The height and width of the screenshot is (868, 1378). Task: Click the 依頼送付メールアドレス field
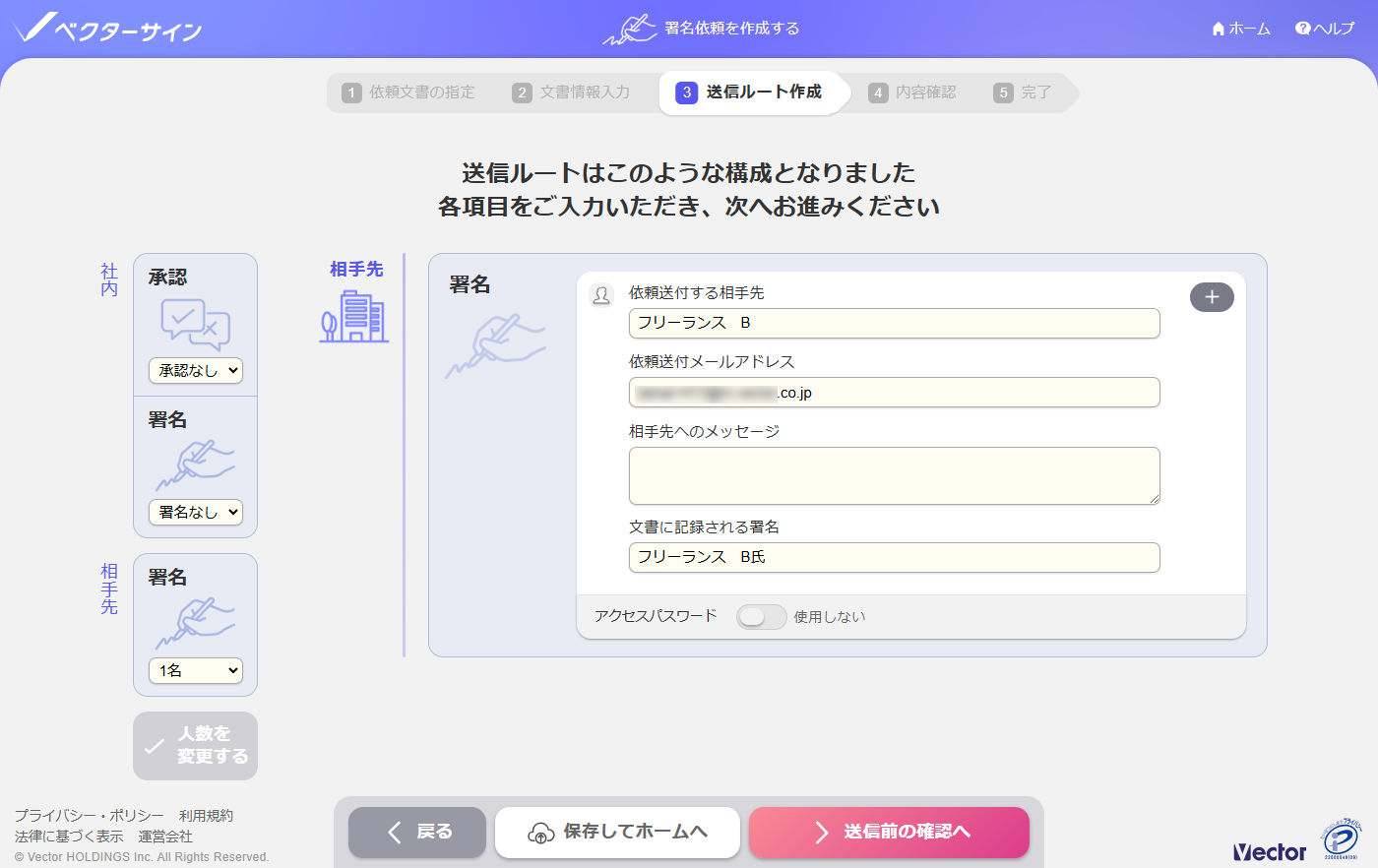coord(895,393)
